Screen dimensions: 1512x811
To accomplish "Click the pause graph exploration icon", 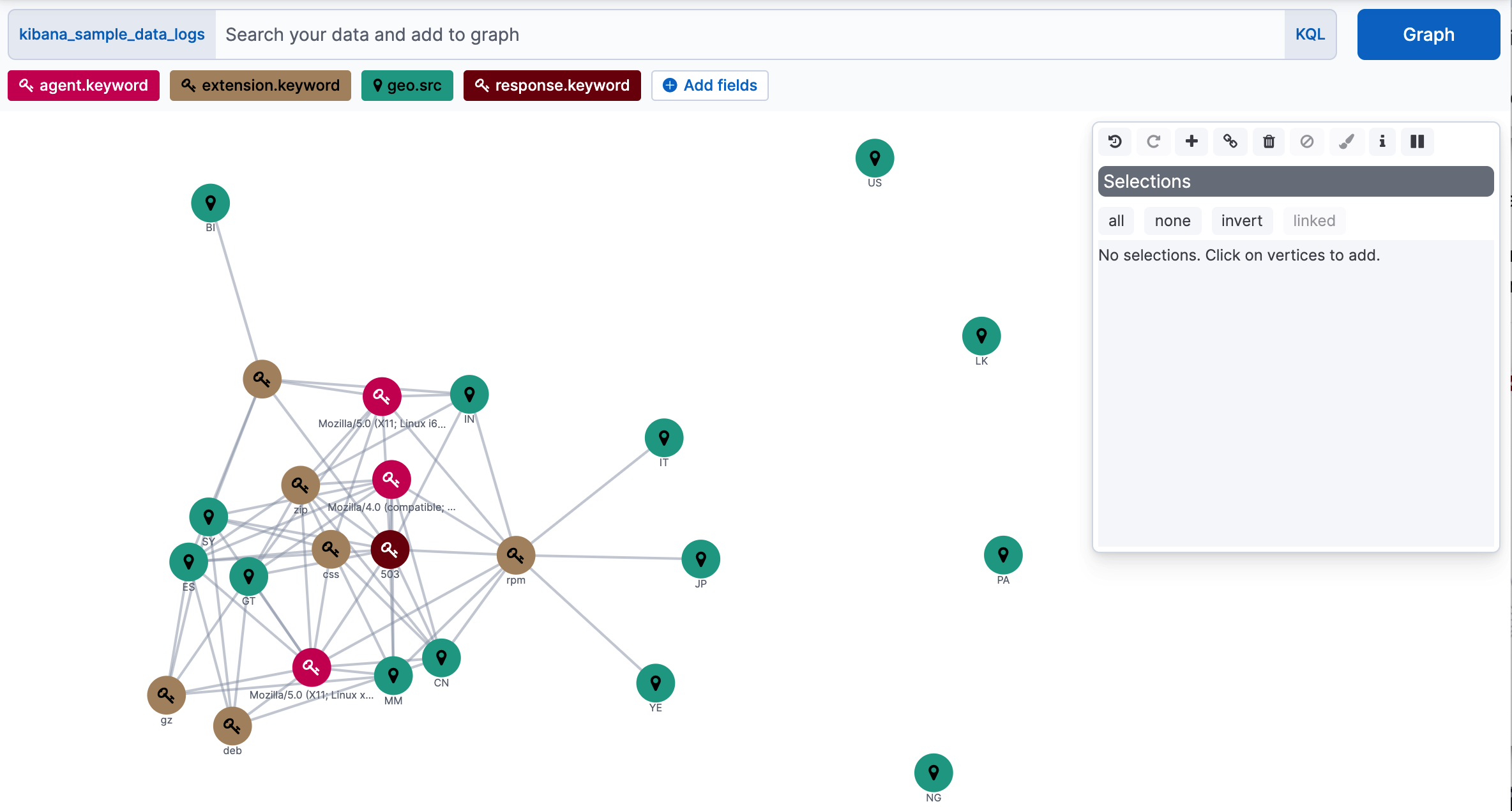I will point(1418,141).
